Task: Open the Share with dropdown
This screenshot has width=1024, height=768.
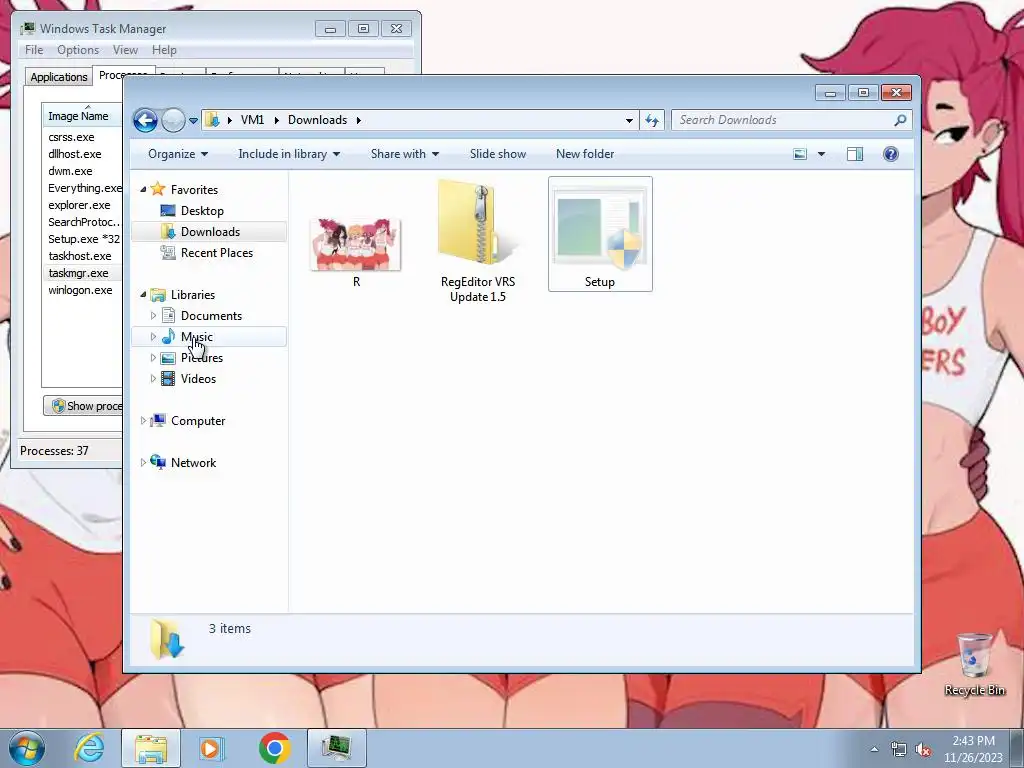Action: [x=404, y=154]
